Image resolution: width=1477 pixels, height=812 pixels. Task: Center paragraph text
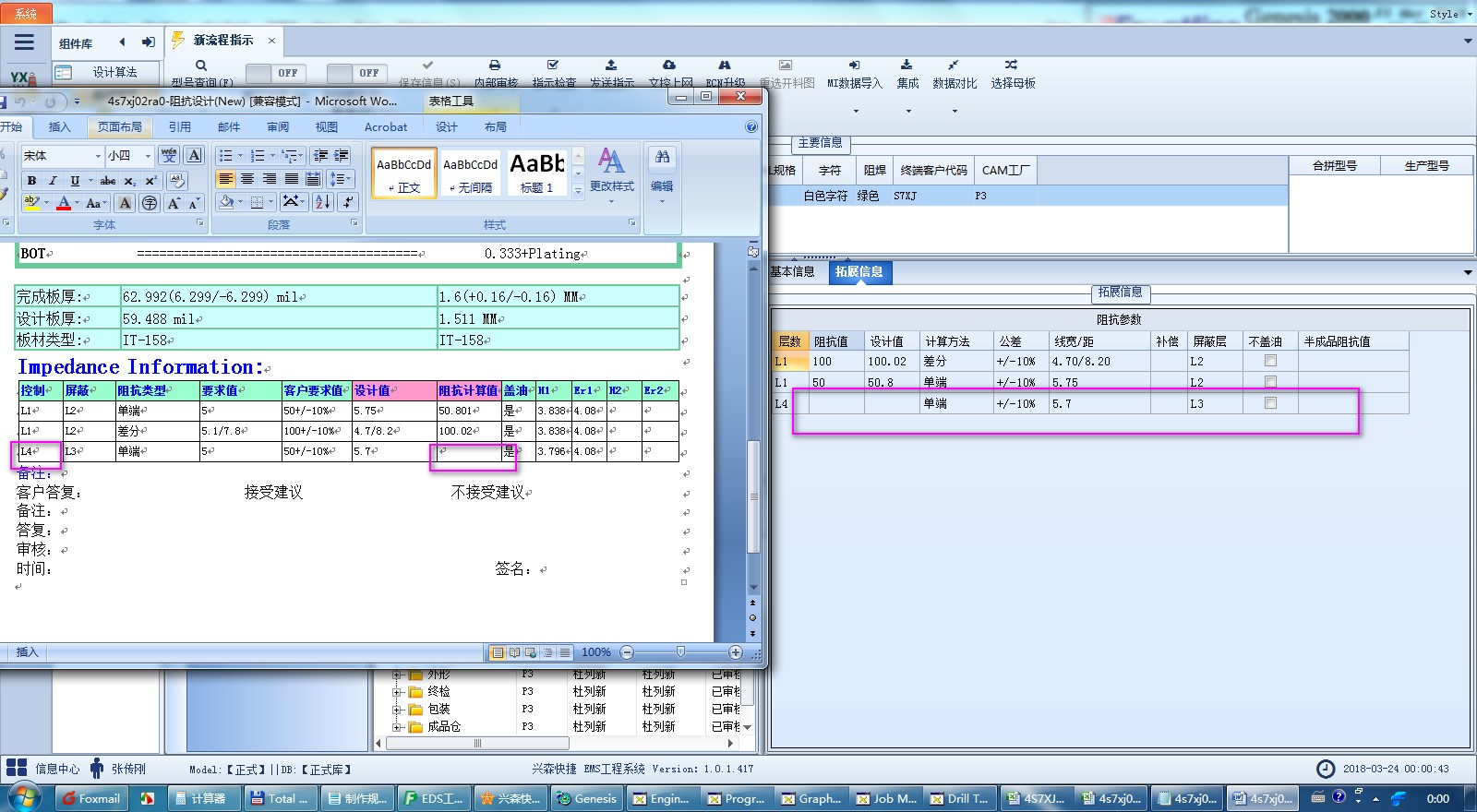point(247,179)
